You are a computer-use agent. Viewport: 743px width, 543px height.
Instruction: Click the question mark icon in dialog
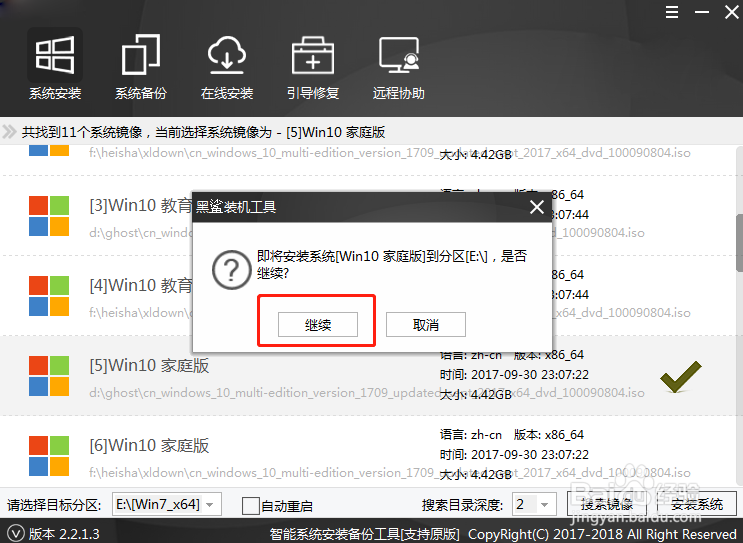pos(231,270)
